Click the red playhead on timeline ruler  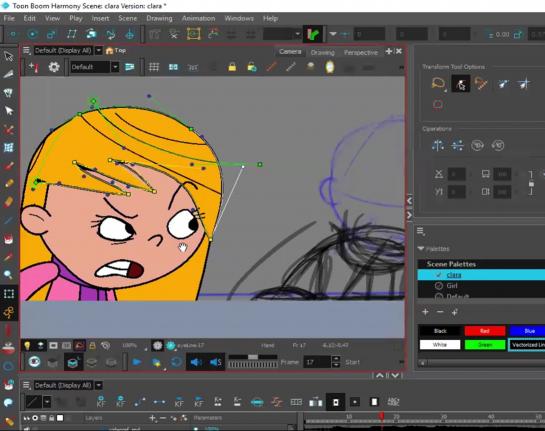381,416
